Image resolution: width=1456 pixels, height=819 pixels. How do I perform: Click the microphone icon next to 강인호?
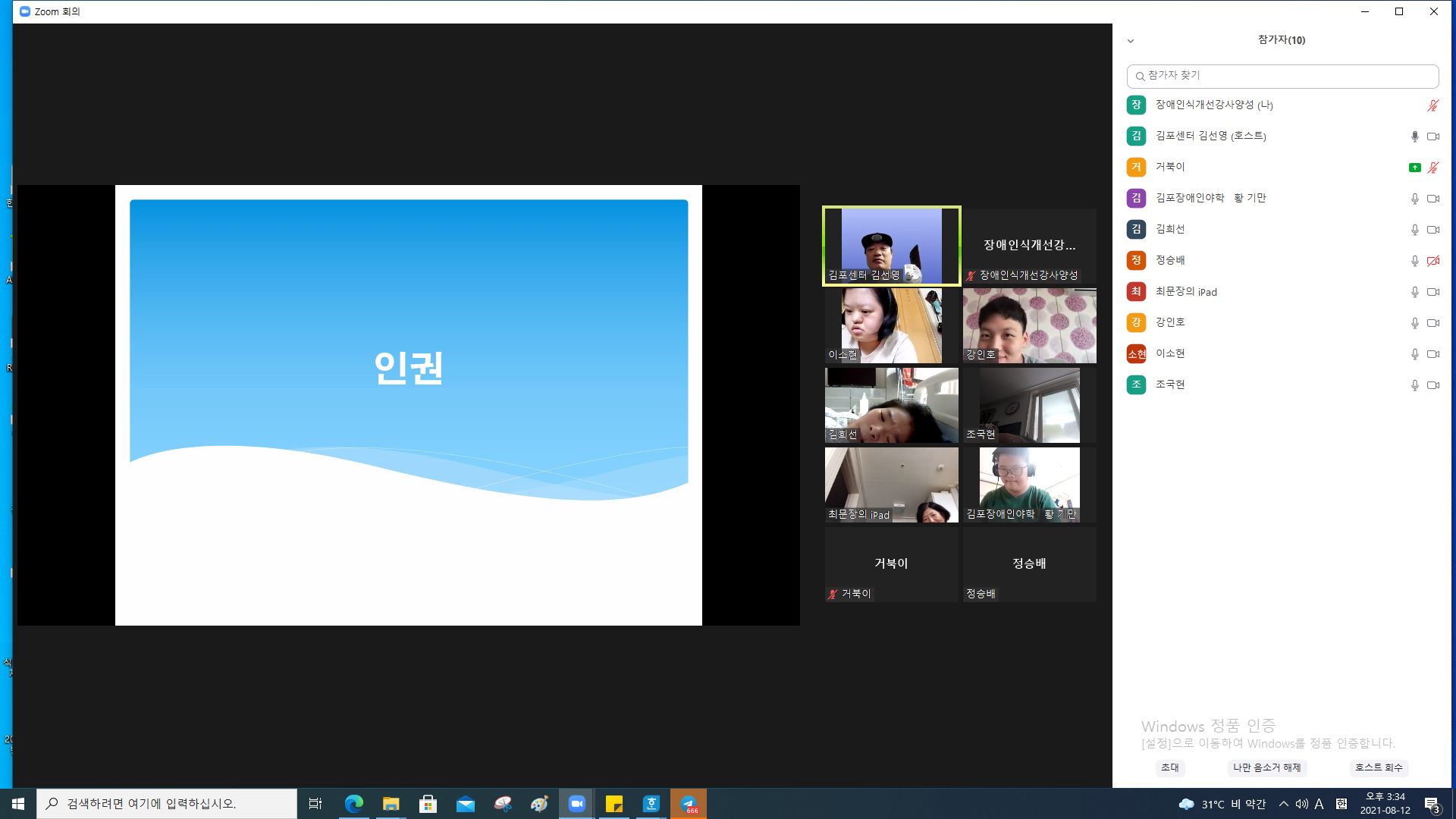(x=1414, y=323)
